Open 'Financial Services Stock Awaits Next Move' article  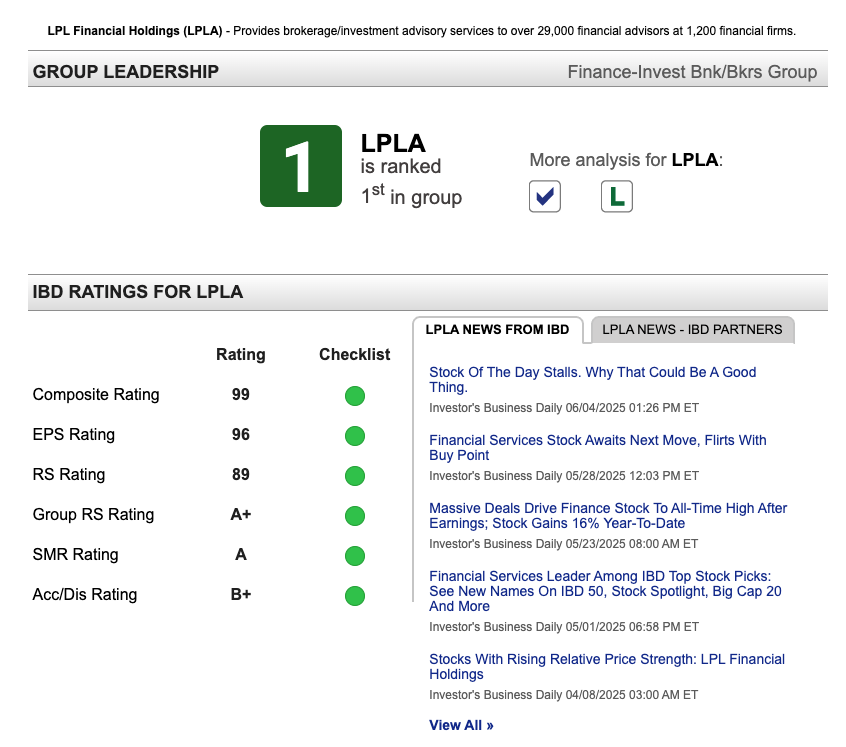(x=597, y=448)
